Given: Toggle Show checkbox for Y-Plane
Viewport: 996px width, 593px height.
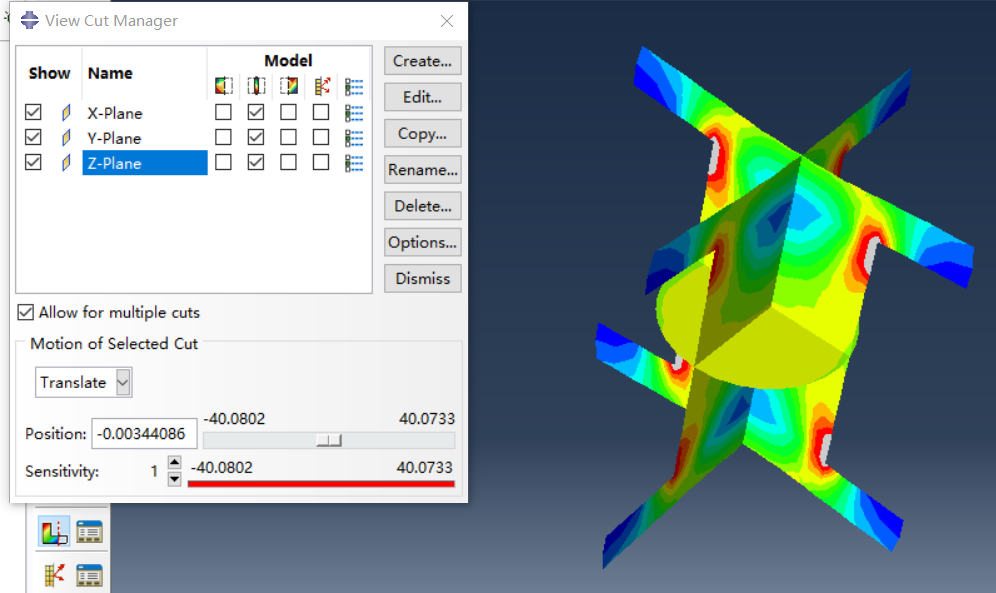Looking at the screenshot, I should [x=34, y=137].
